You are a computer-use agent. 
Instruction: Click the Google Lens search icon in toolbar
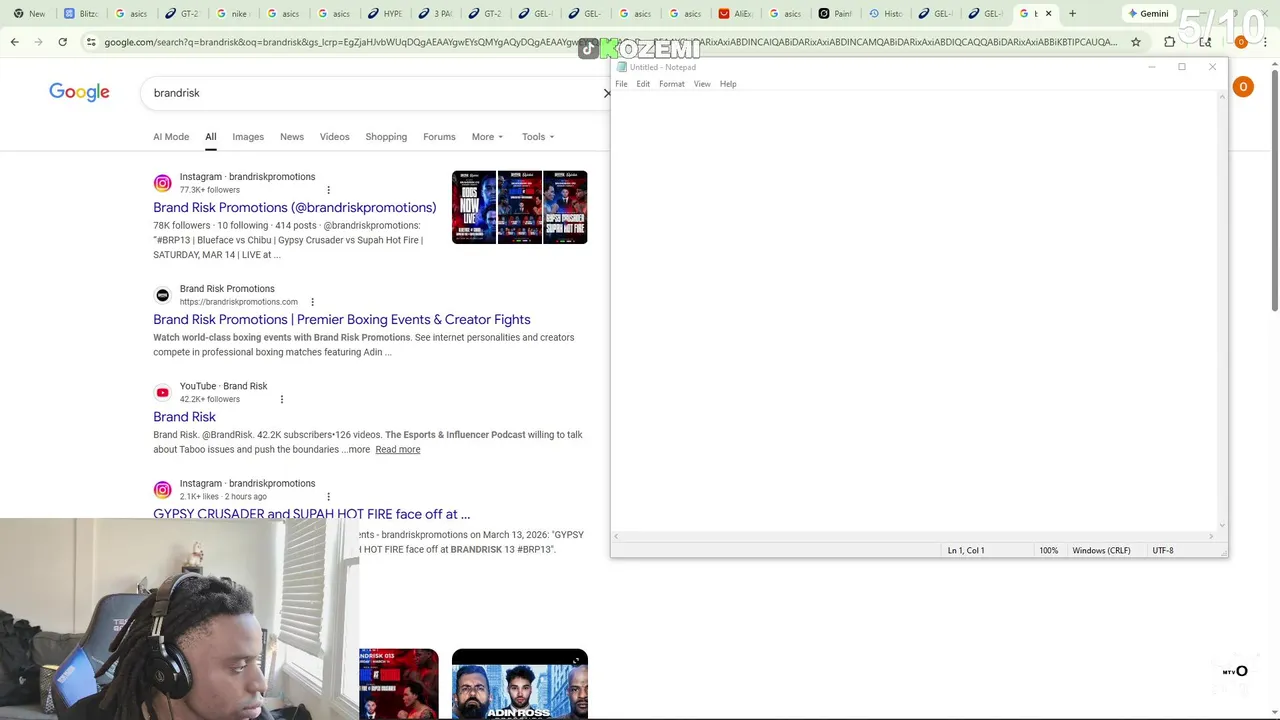[x=1205, y=42]
